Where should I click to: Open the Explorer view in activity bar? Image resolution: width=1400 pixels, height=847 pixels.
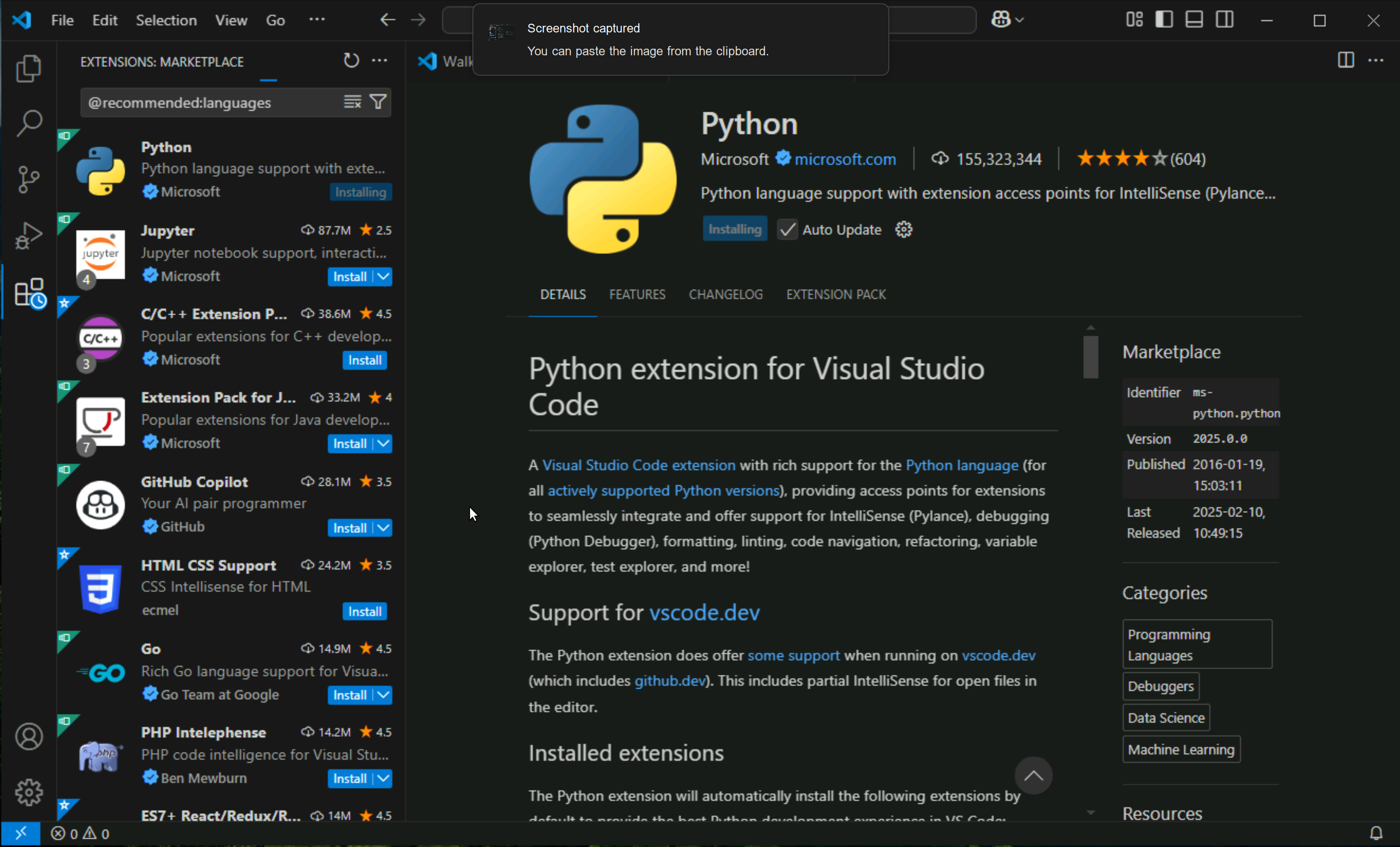pyautogui.click(x=28, y=69)
